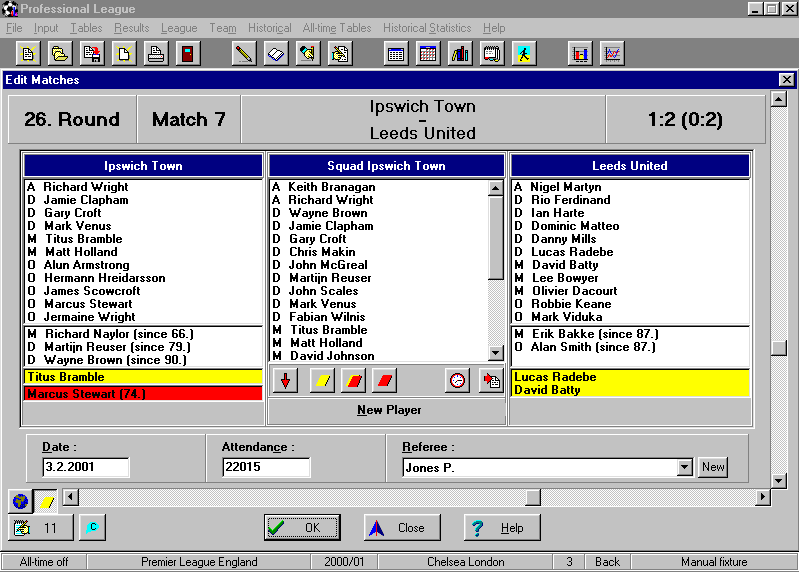Viewport: 799px width, 572px height.
Task: Open the Historical menu
Action: point(270,28)
